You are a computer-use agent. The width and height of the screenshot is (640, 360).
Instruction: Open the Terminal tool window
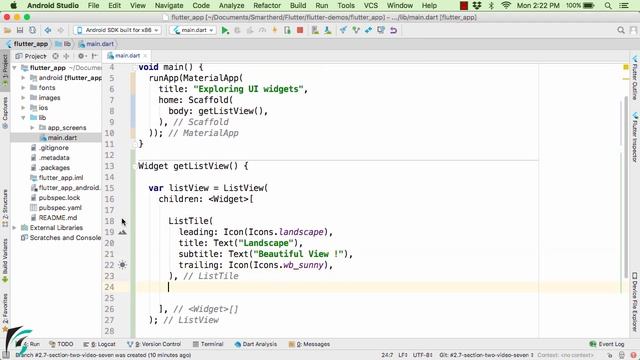click(208, 344)
